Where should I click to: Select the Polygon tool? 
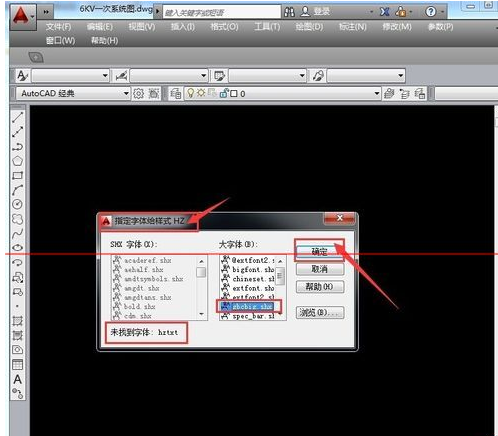pyautogui.click(x=17, y=161)
